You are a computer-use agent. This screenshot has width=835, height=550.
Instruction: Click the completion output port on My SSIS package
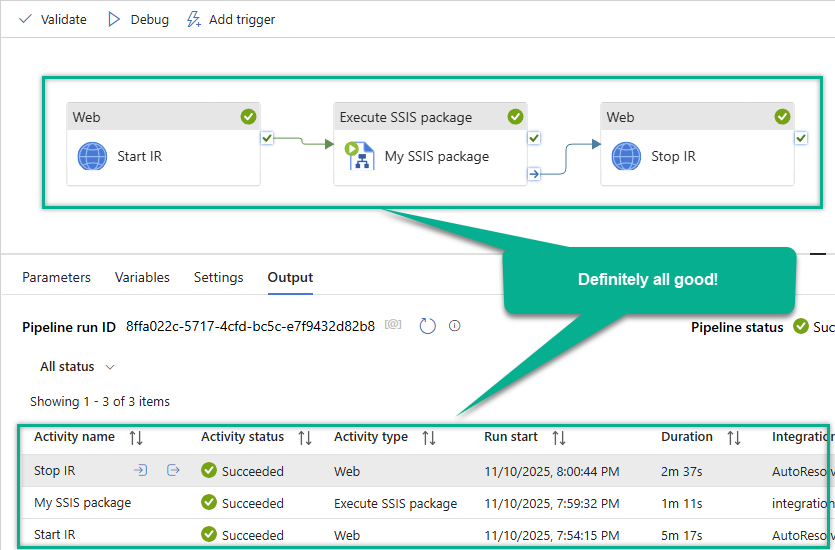pos(534,174)
